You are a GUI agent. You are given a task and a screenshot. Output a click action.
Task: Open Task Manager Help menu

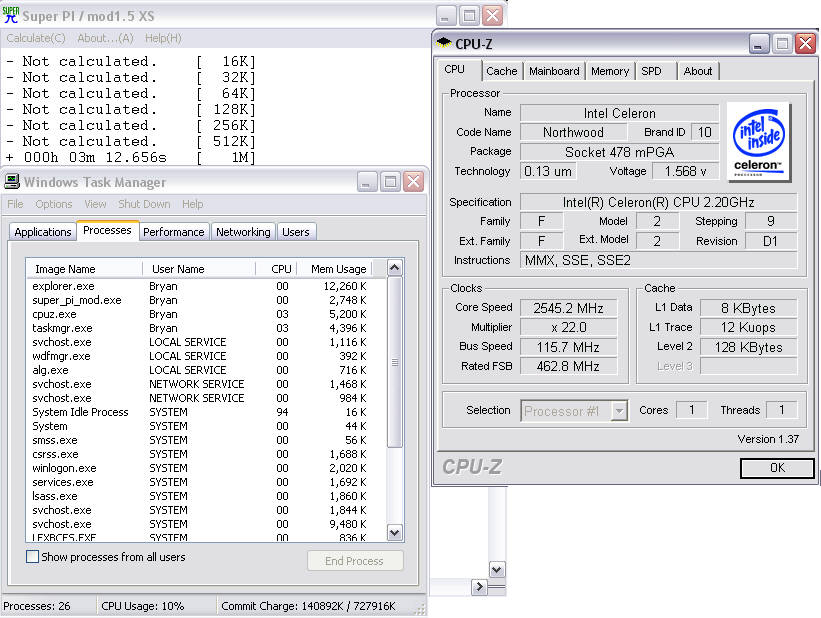(192, 204)
